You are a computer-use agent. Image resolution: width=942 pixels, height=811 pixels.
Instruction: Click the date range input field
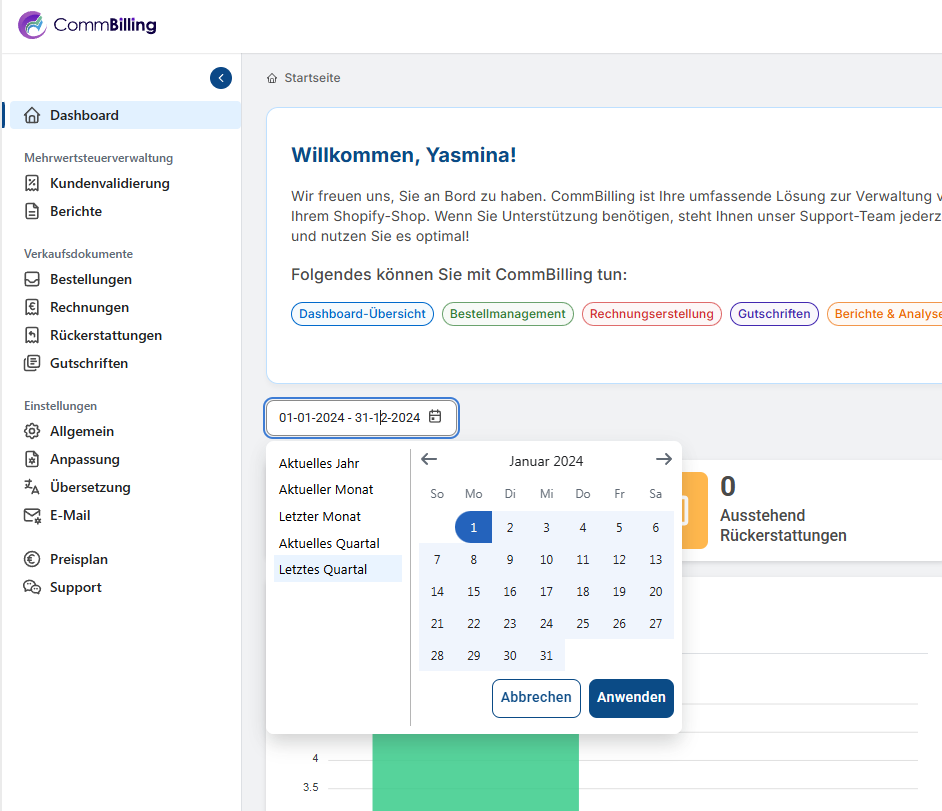point(349,417)
